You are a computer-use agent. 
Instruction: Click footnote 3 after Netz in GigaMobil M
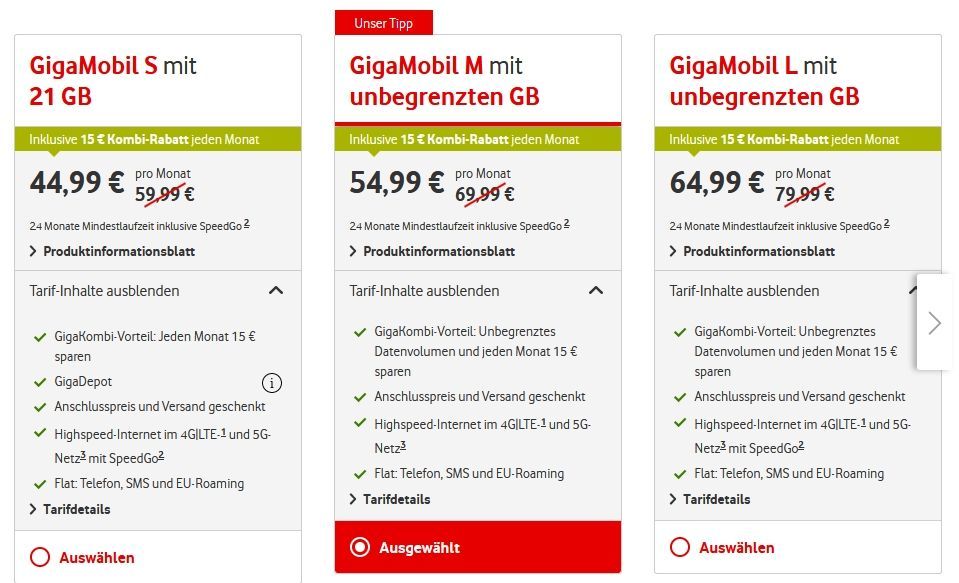coord(402,445)
